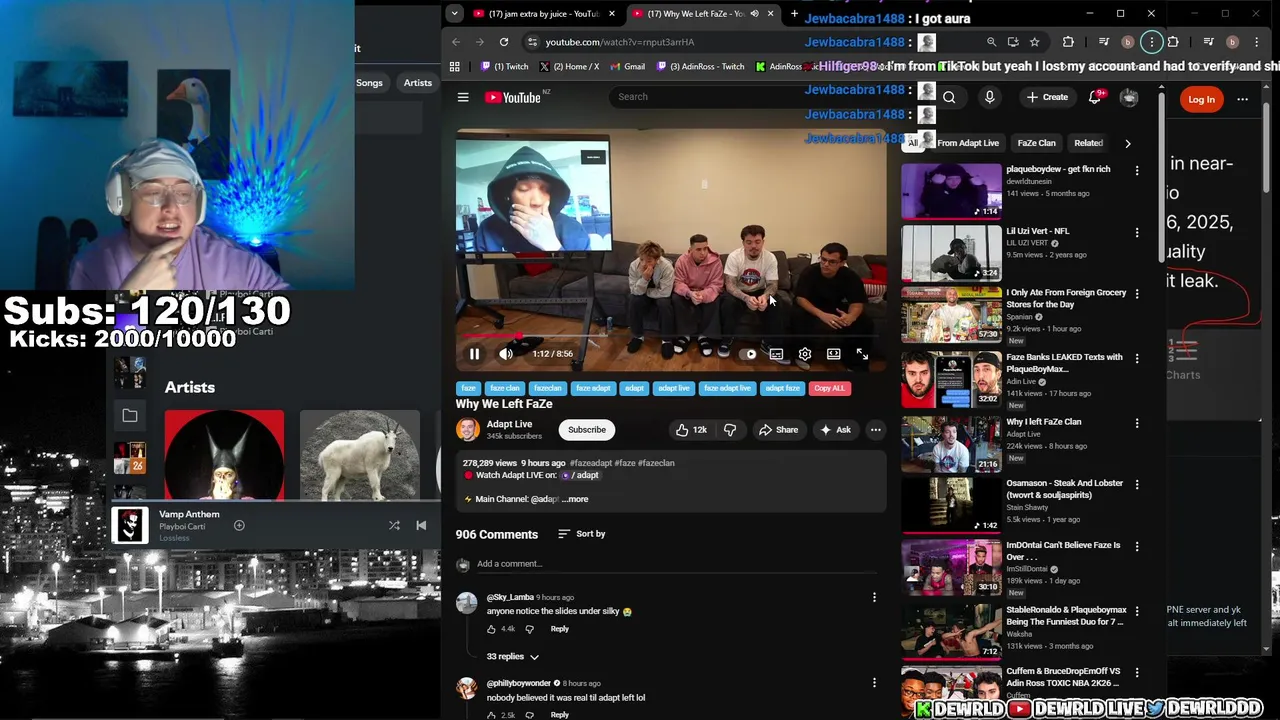Switch to the Artists tab in music app

click(x=417, y=83)
